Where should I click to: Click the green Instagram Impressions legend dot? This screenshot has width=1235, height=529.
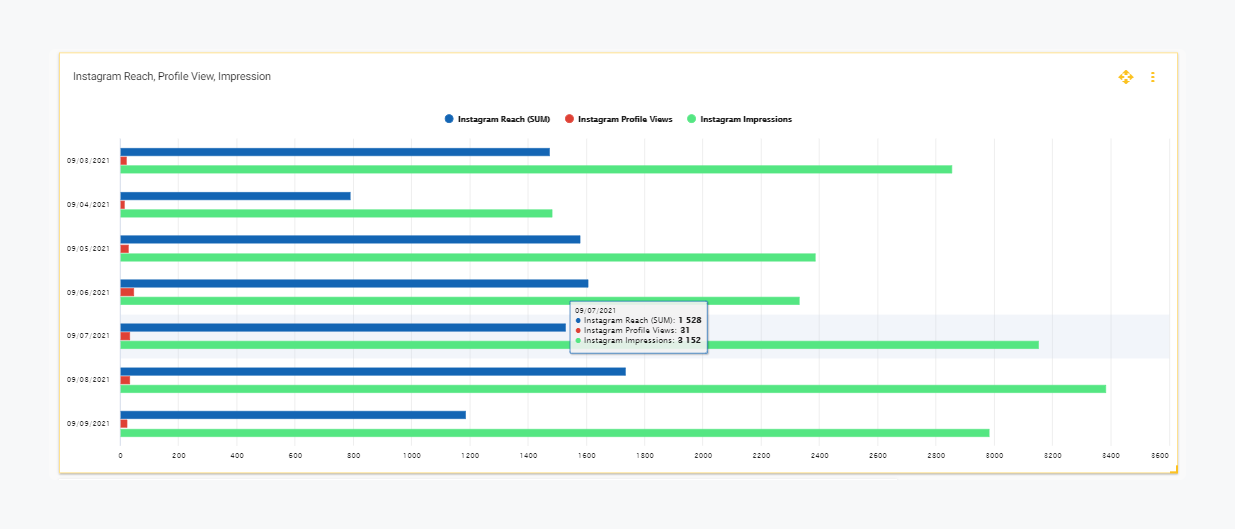pyautogui.click(x=692, y=119)
